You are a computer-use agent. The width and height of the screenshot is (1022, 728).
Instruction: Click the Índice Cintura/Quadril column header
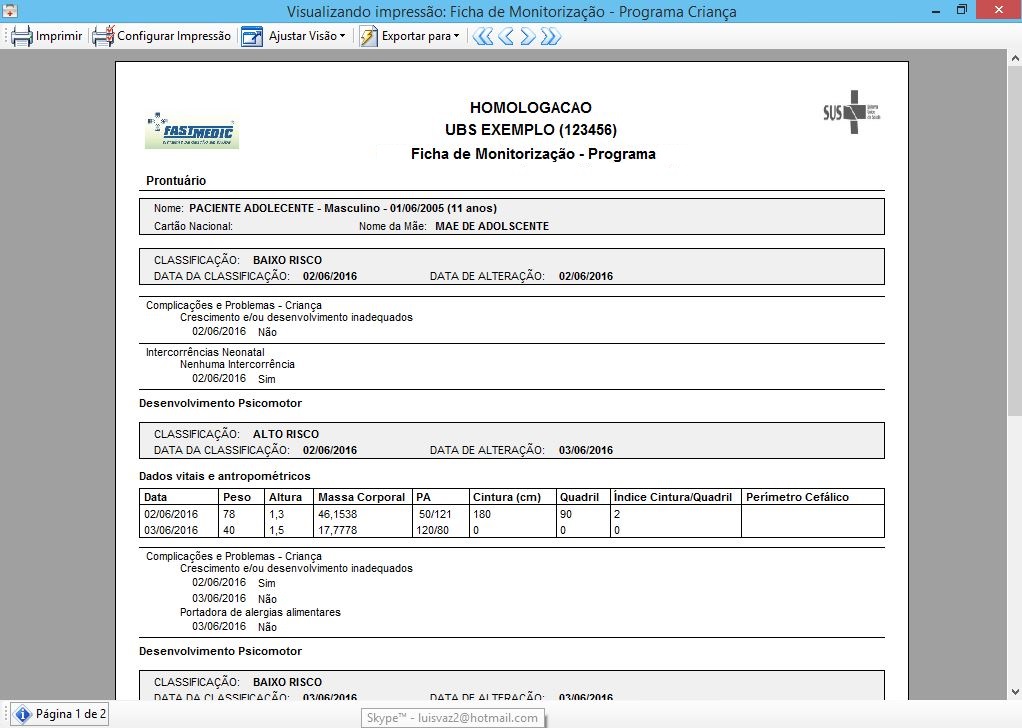(x=673, y=497)
